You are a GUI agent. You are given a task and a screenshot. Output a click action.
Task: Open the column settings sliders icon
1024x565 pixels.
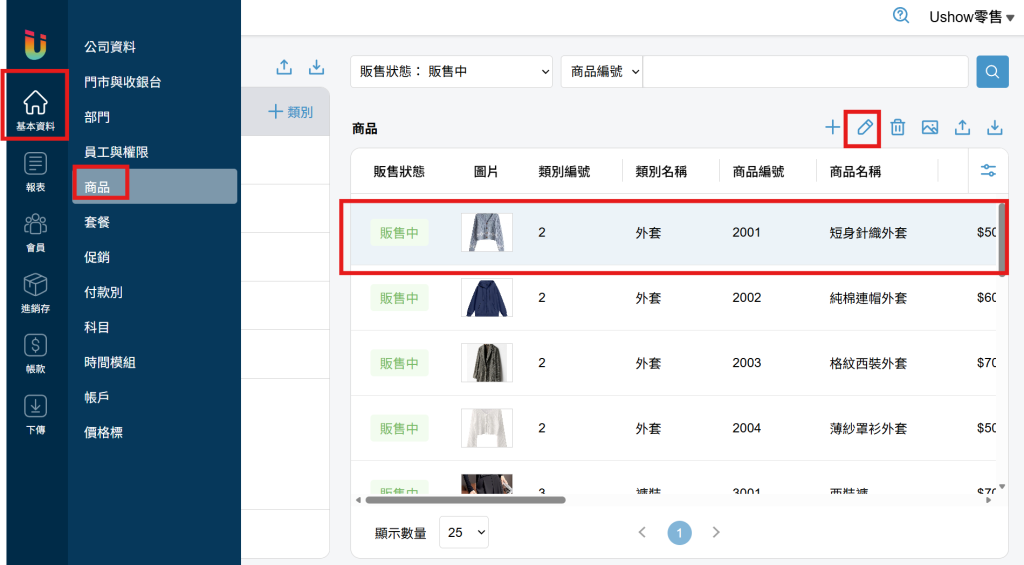click(988, 170)
